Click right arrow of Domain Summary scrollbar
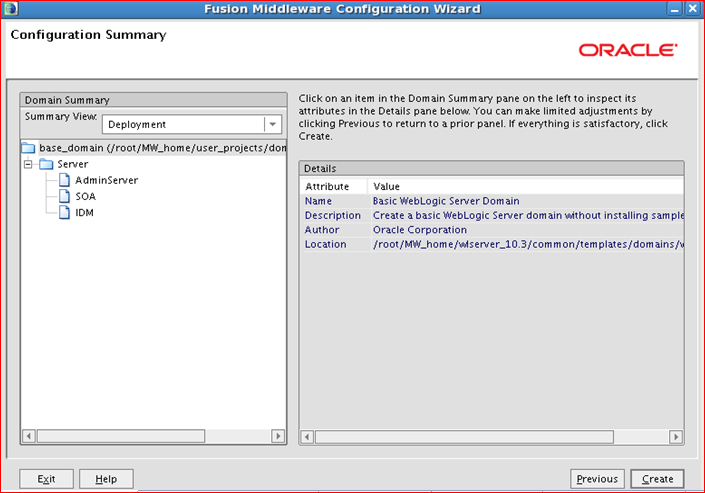Viewport: 705px width, 493px height. (278, 436)
